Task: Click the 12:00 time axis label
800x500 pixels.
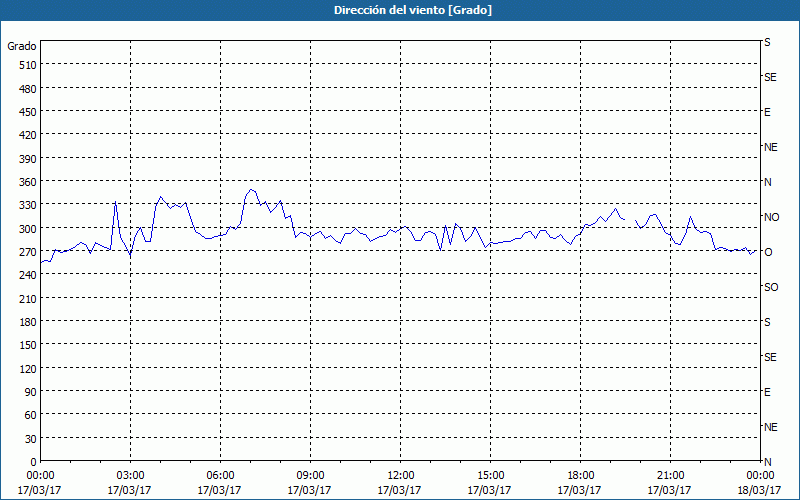Action: pyautogui.click(x=401, y=476)
